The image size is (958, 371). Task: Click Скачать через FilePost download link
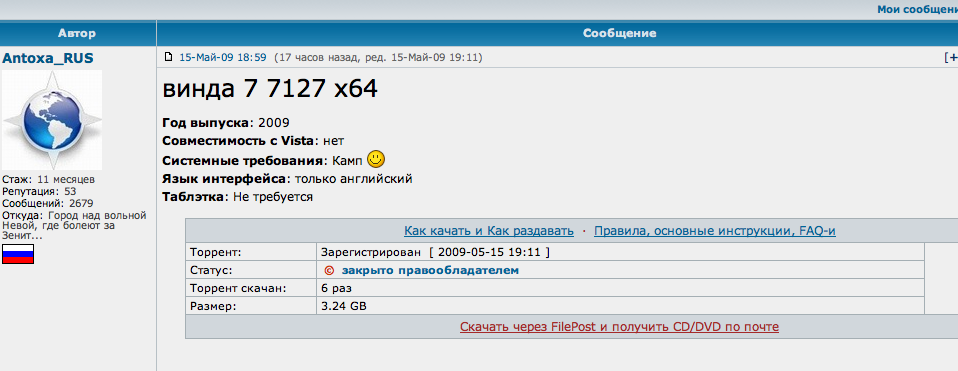(620, 327)
